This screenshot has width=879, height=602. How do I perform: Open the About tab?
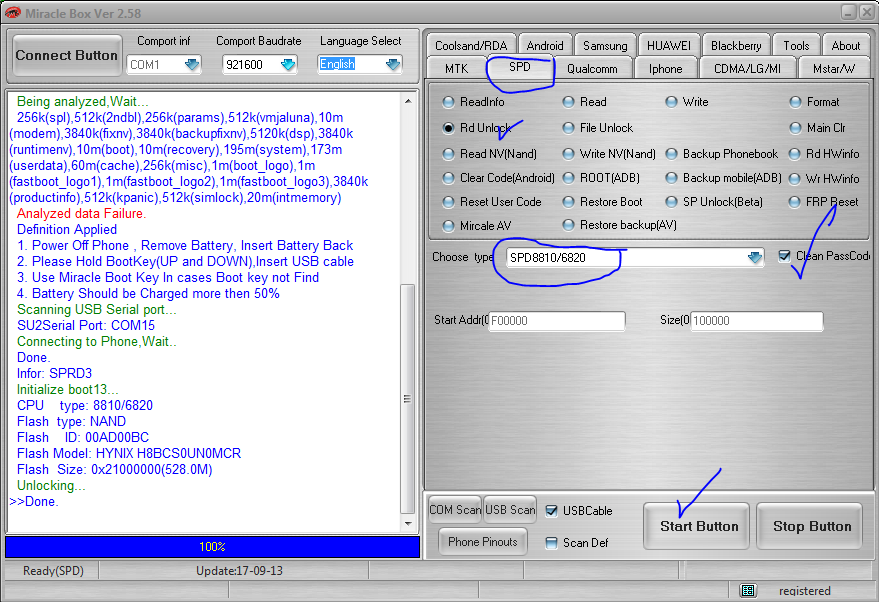[845, 45]
